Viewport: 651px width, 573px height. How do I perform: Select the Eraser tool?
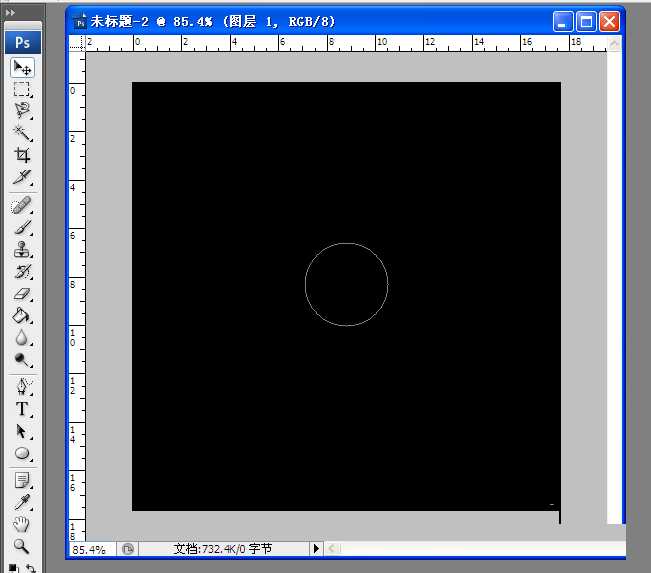click(21, 294)
